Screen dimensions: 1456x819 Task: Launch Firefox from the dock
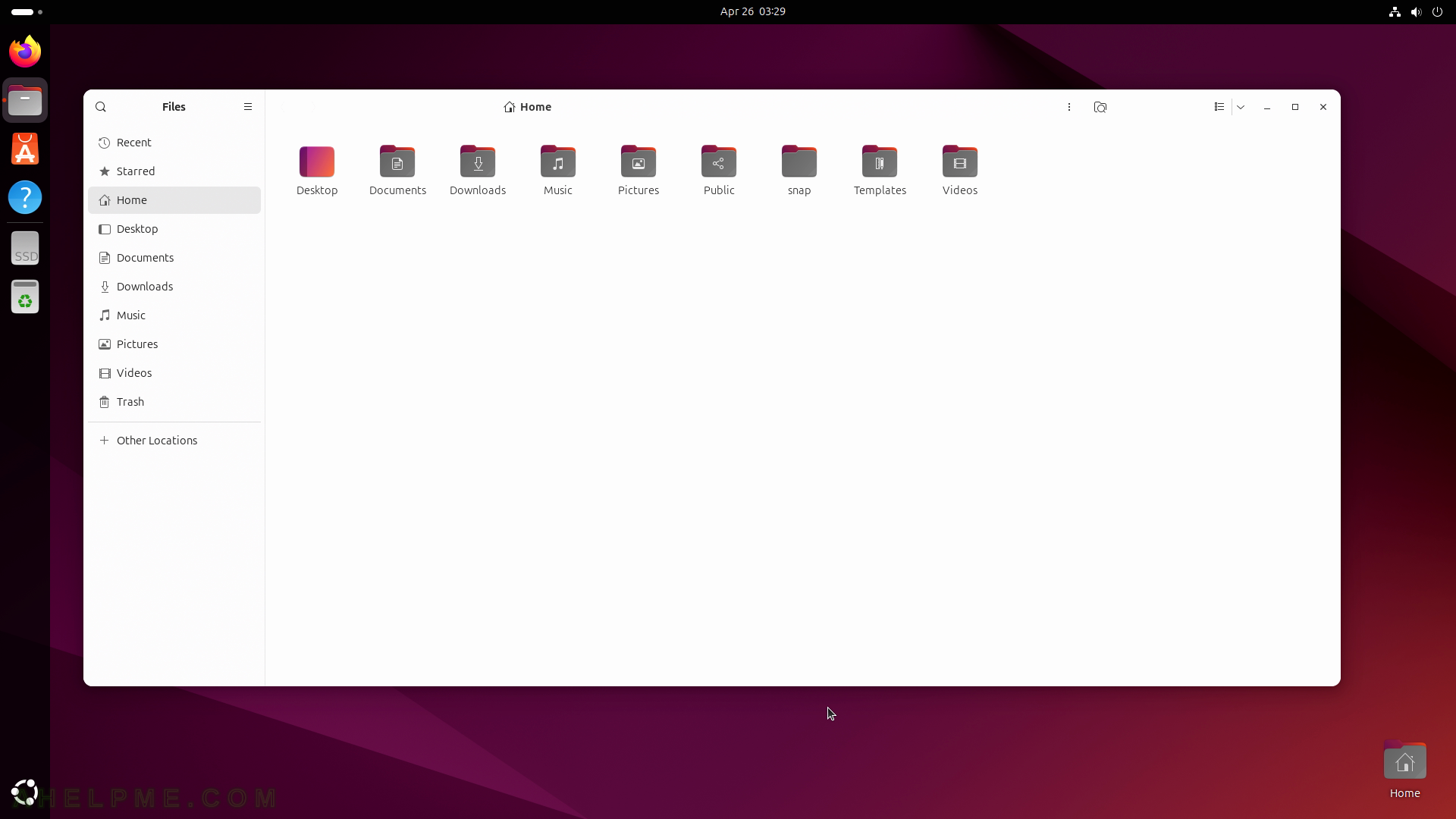[25, 52]
